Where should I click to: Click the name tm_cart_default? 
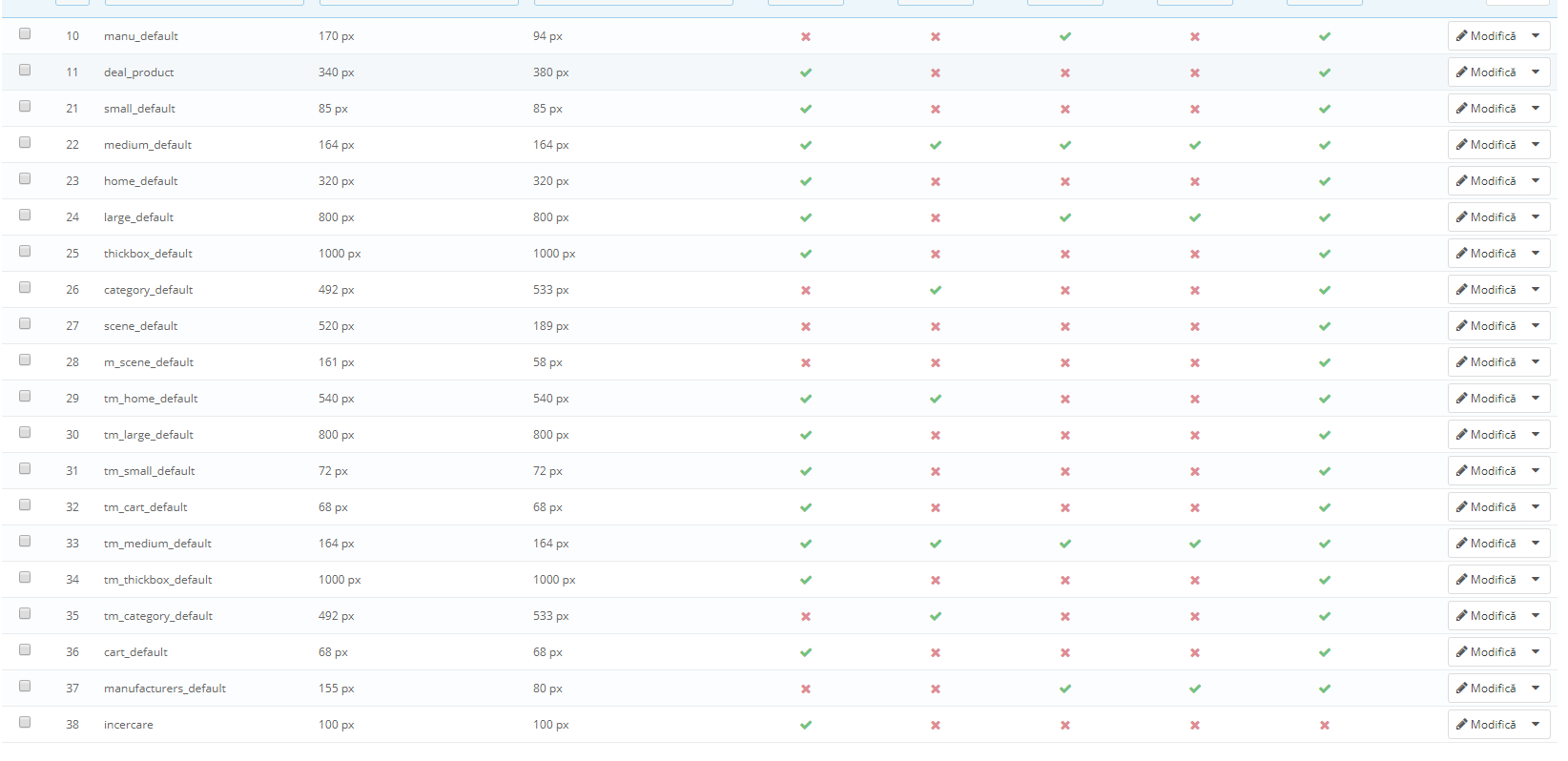coord(146,507)
